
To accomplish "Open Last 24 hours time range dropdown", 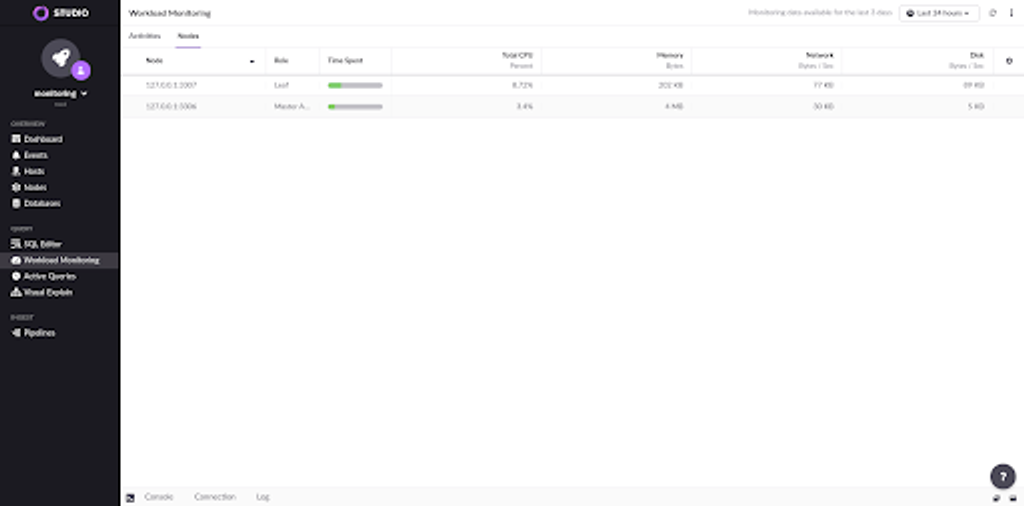I will (x=939, y=13).
